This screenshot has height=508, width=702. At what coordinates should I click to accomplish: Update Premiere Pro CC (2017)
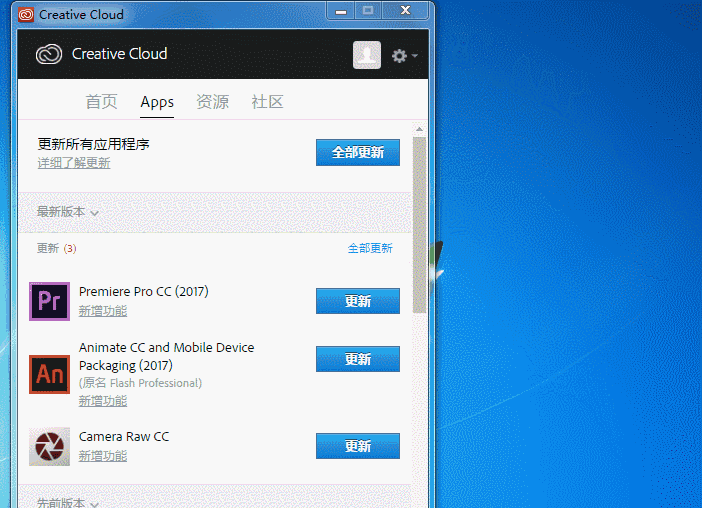358,301
